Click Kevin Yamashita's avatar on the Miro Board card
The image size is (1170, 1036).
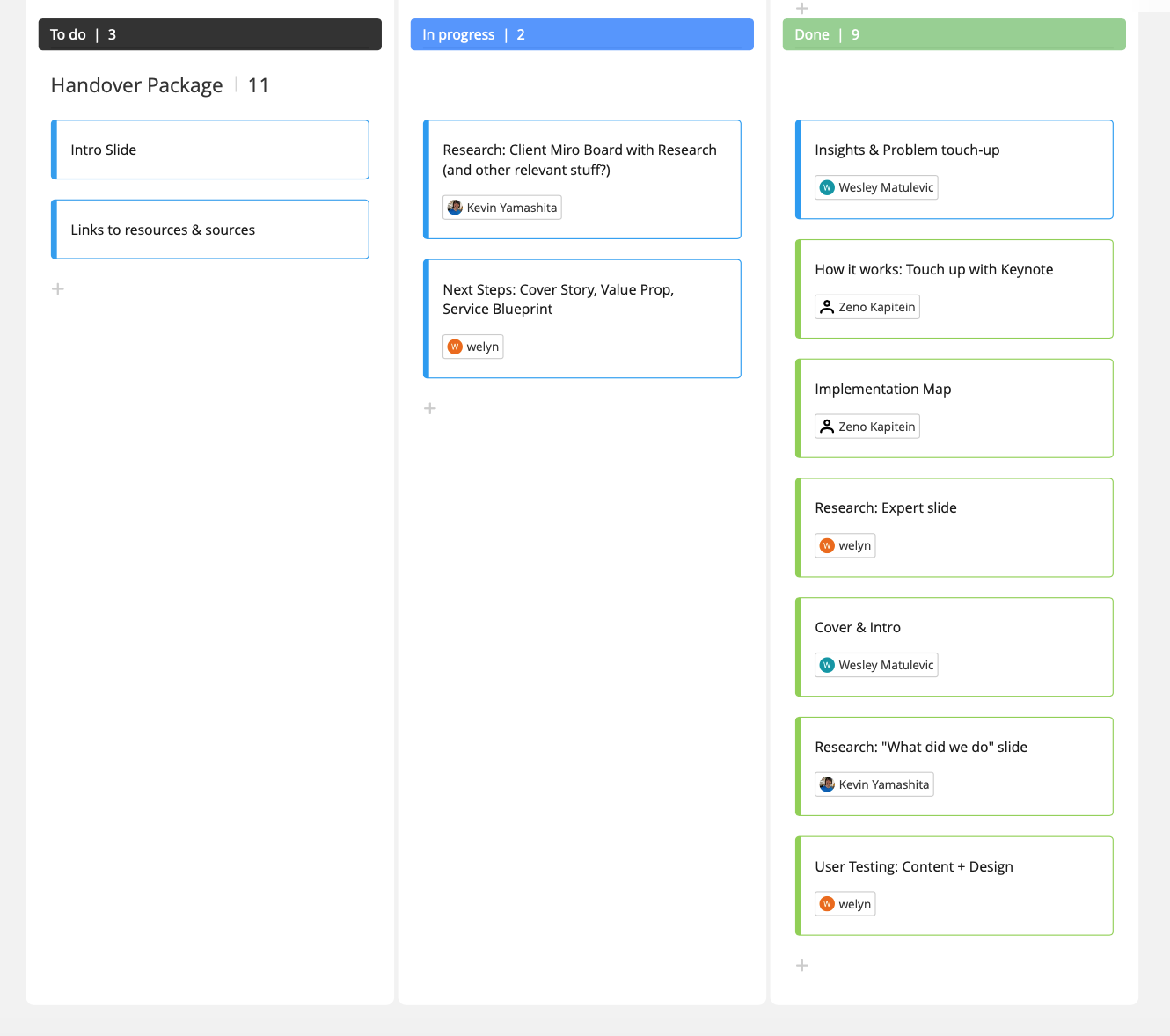pyautogui.click(x=455, y=207)
